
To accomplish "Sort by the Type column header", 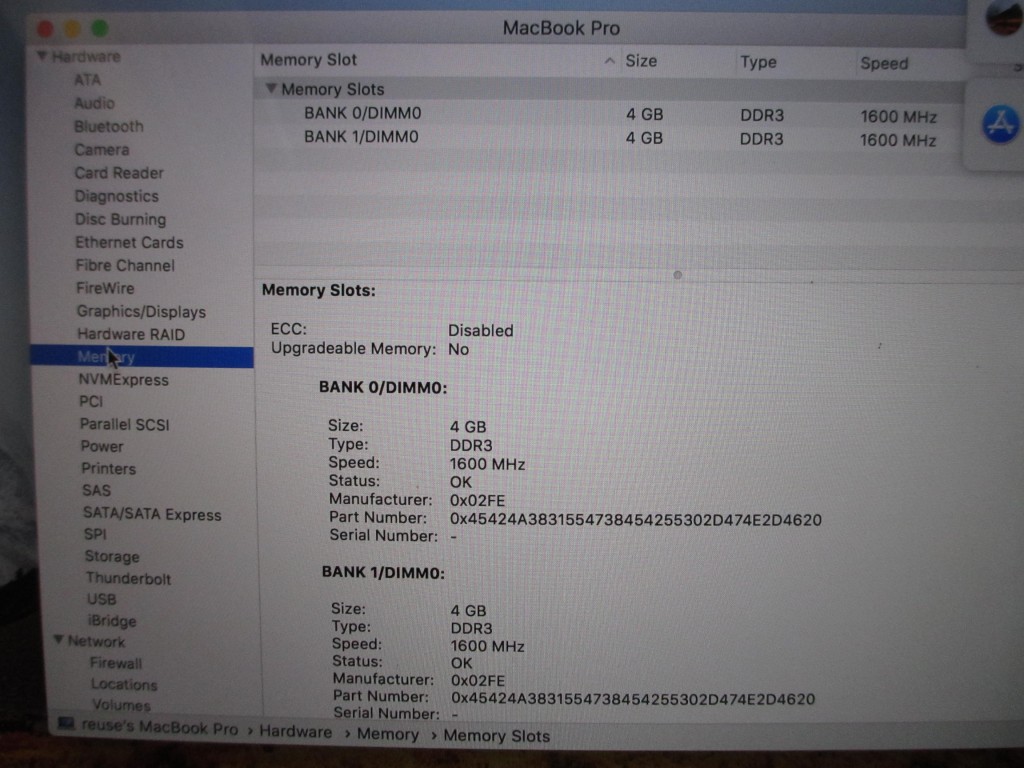I will [758, 63].
